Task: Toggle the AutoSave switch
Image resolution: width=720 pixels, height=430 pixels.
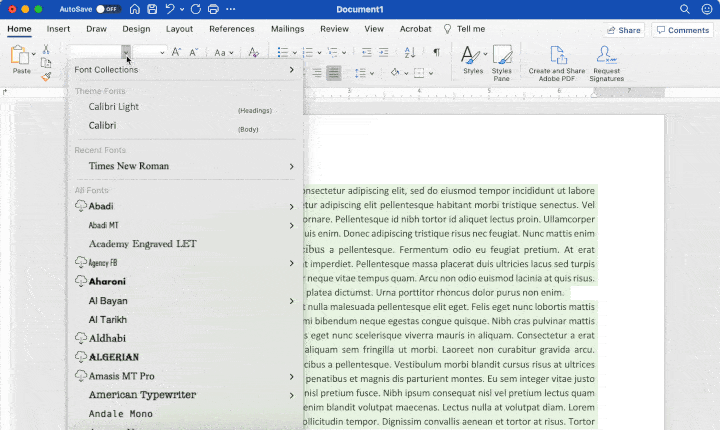Action: 108,9
